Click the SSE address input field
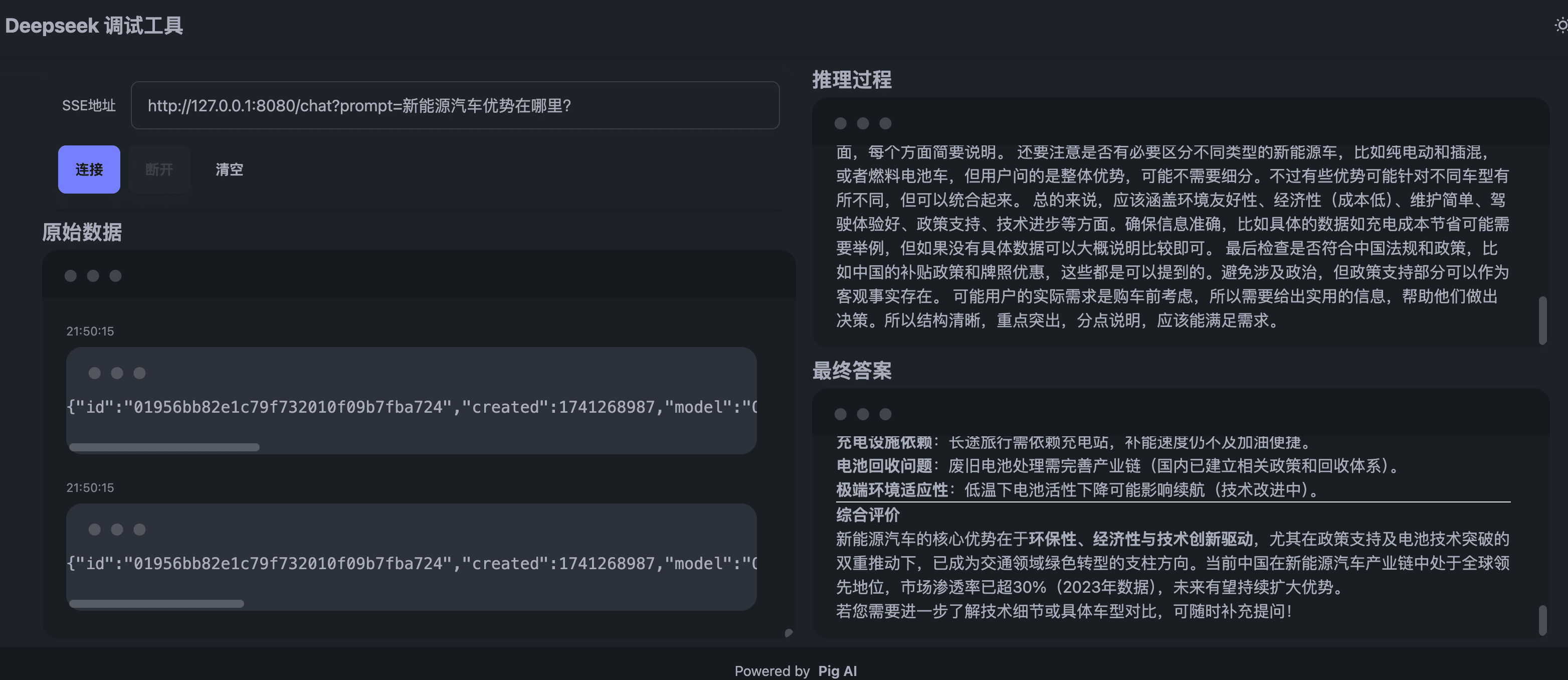This screenshot has height=680, width=1568. pyautogui.click(x=455, y=105)
